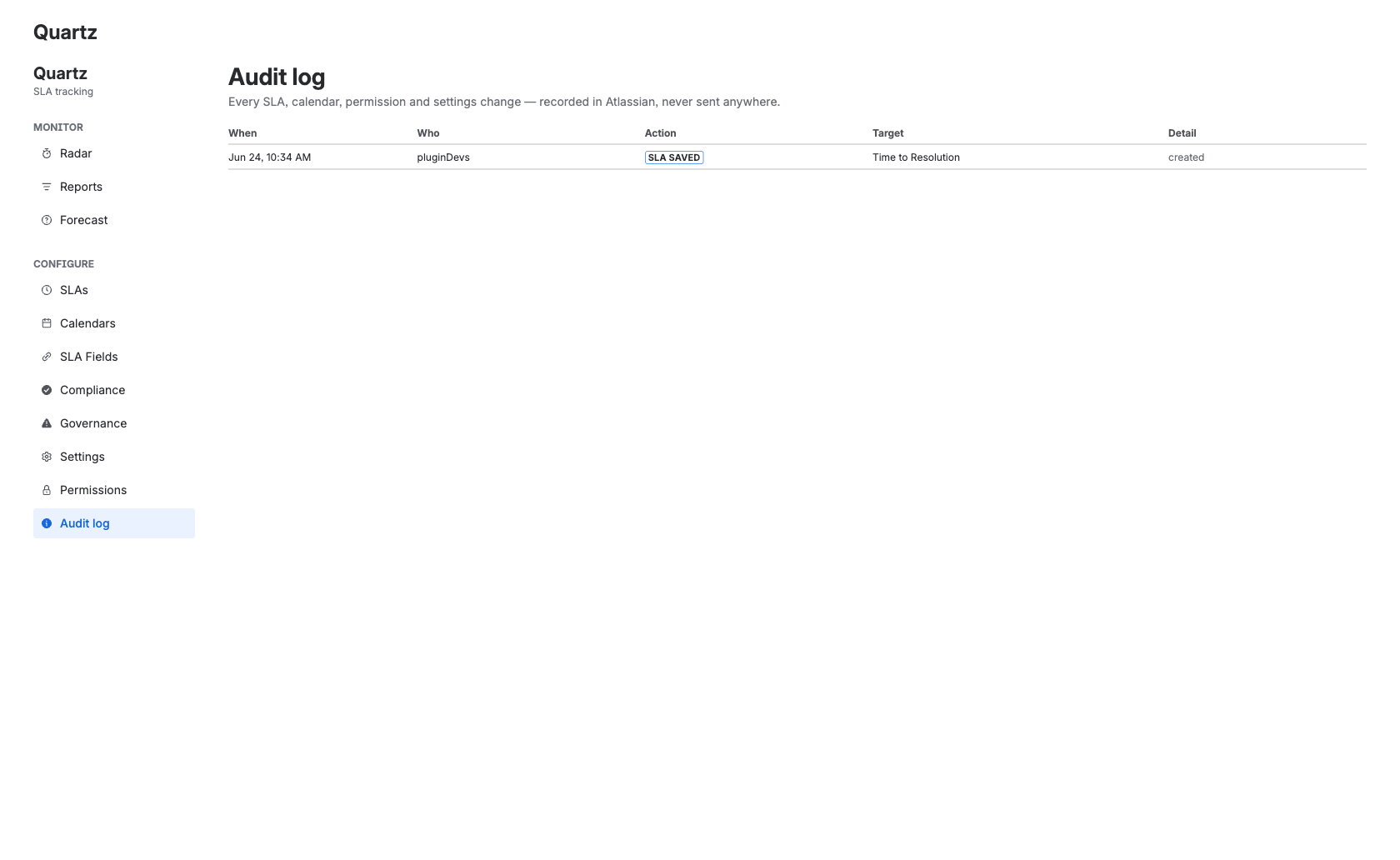Click the 'Jun 24, 10:34 AM' timestamp
This screenshot has width=1400, height=860.
point(270,157)
